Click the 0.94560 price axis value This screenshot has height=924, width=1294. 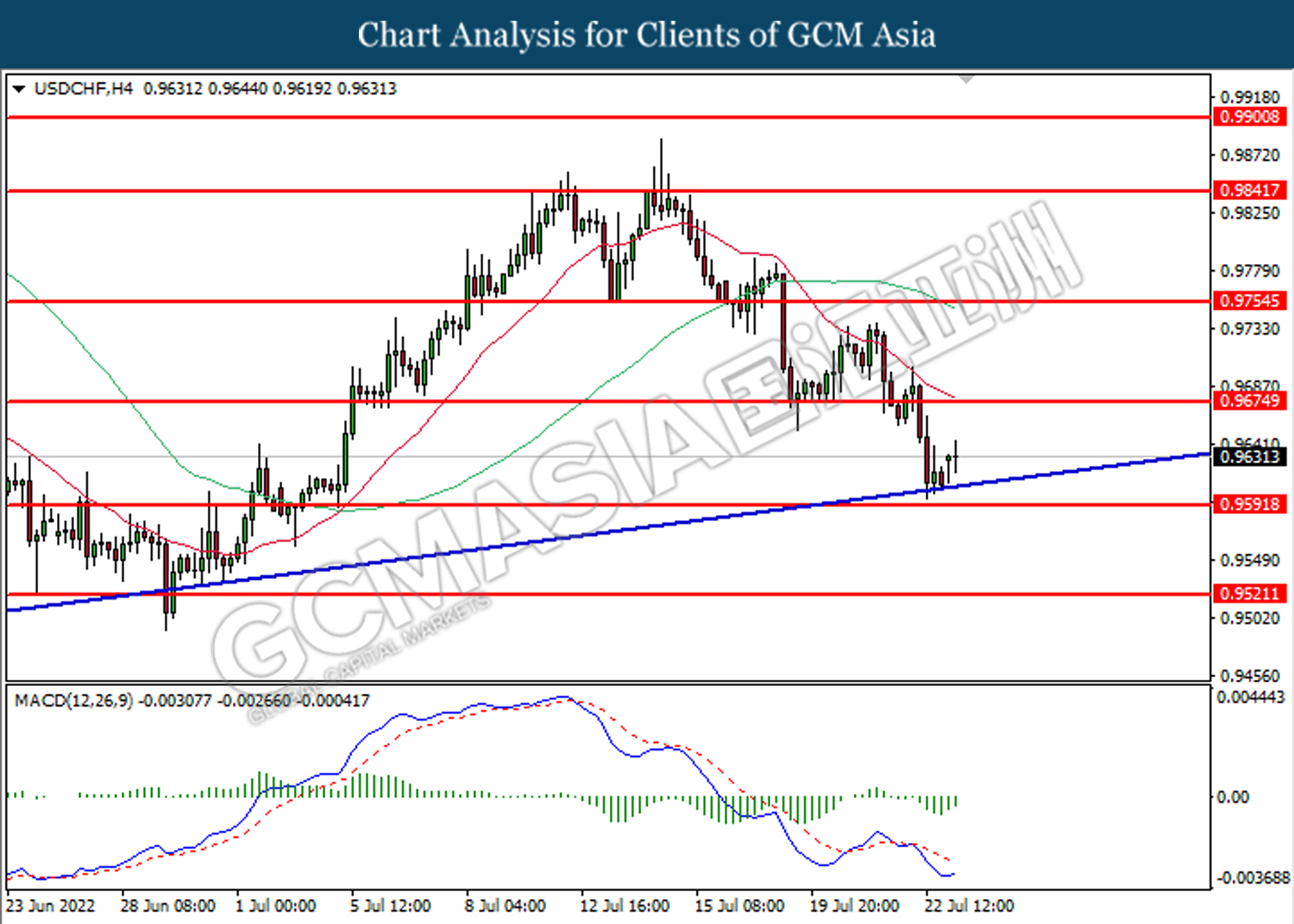[x=1250, y=676]
